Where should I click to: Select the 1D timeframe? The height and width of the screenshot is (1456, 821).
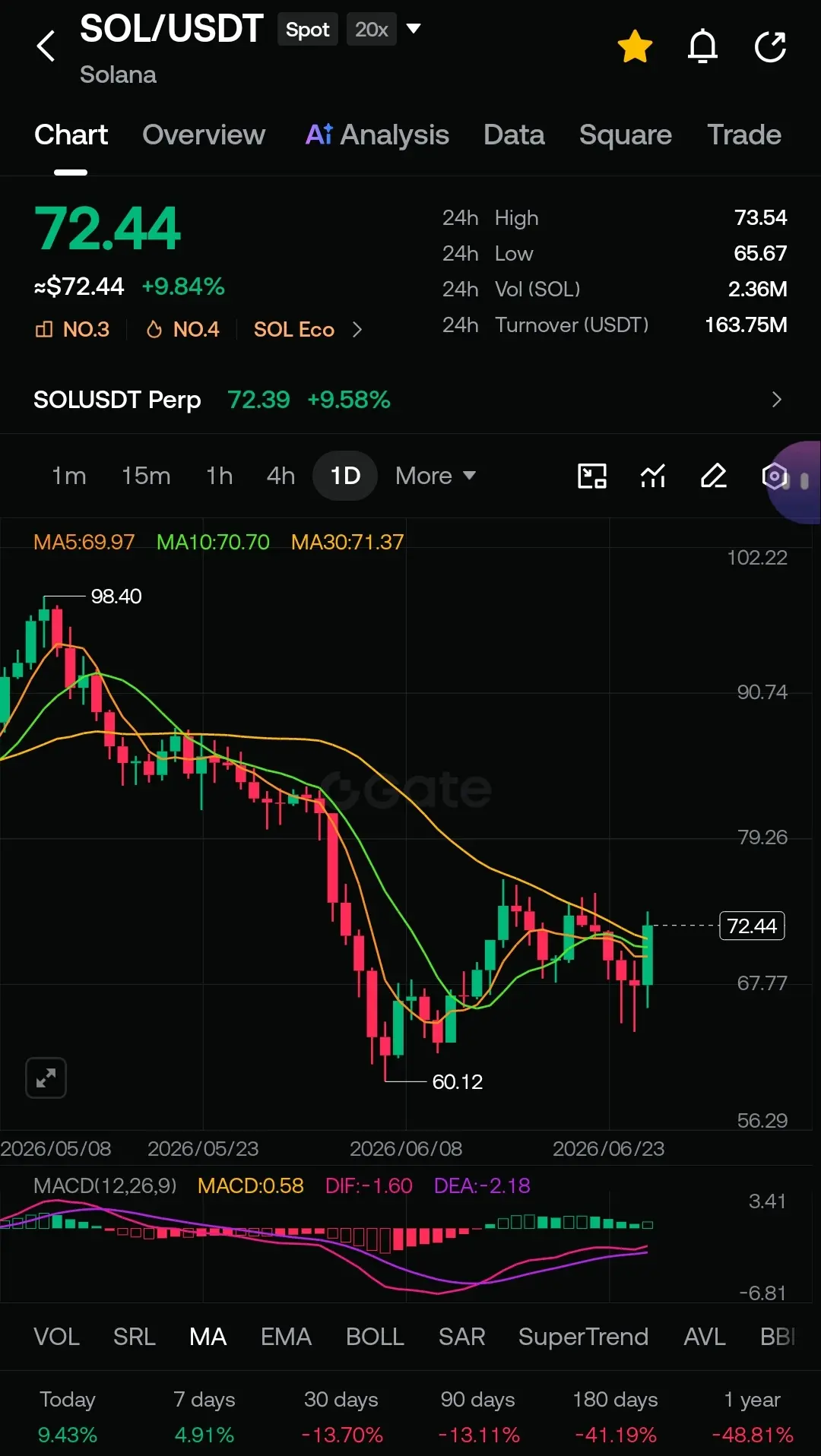[x=345, y=476]
